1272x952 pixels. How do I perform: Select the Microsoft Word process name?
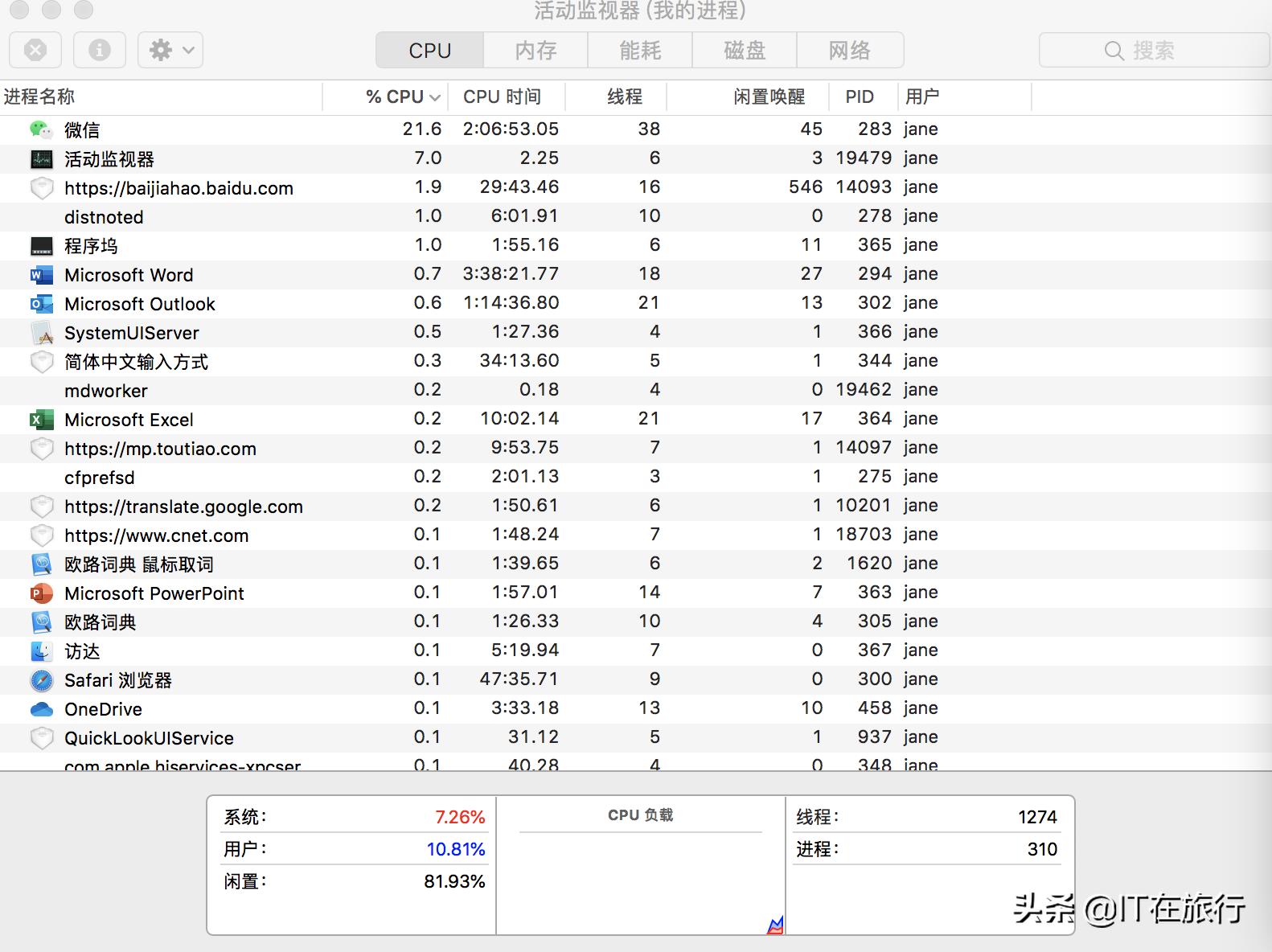pos(129,275)
